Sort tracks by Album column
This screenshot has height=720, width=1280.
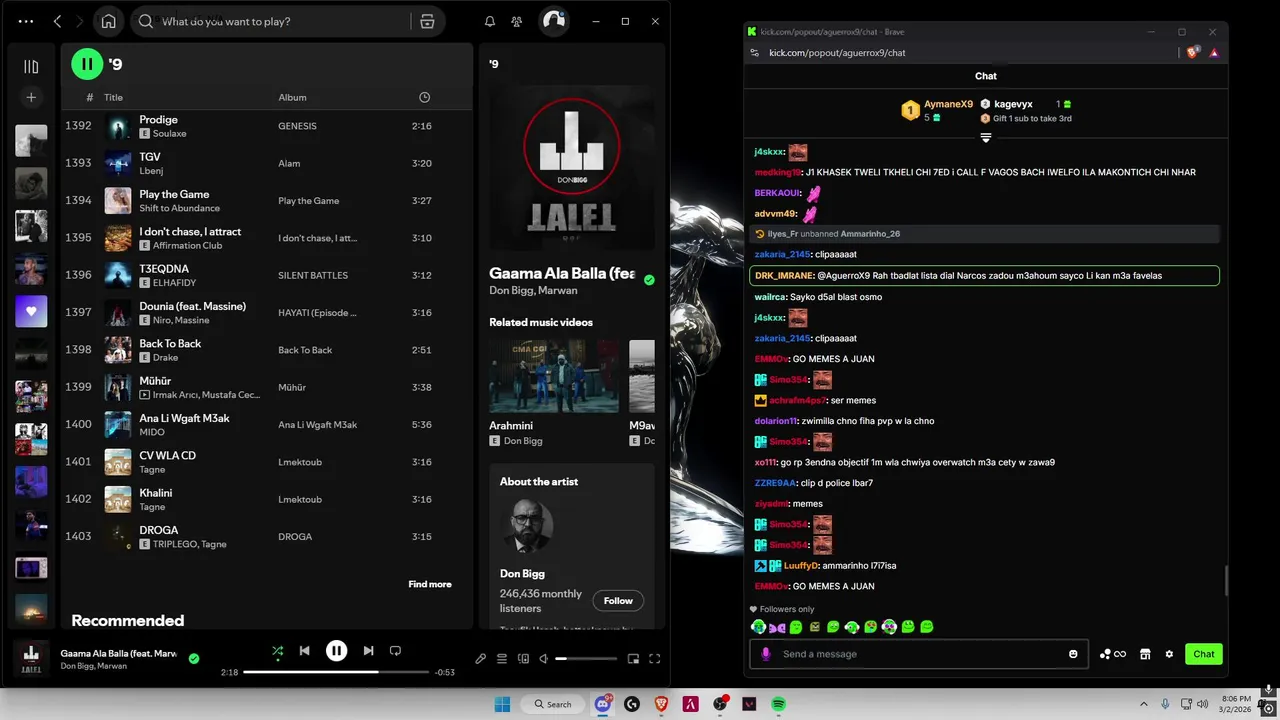pyautogui.click(x=292, y=97)
